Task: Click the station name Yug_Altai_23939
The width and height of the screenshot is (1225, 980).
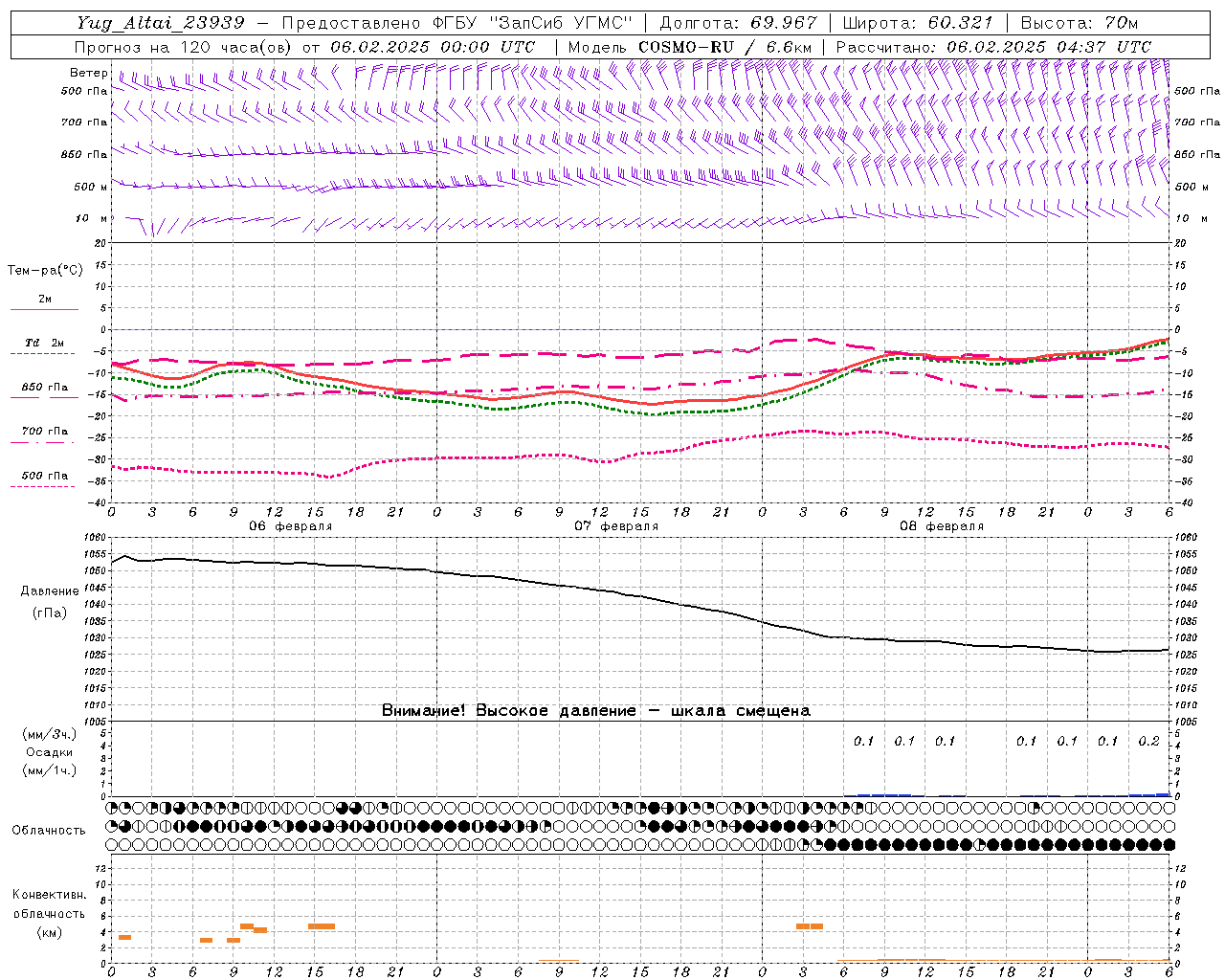Action: point(161,23)
